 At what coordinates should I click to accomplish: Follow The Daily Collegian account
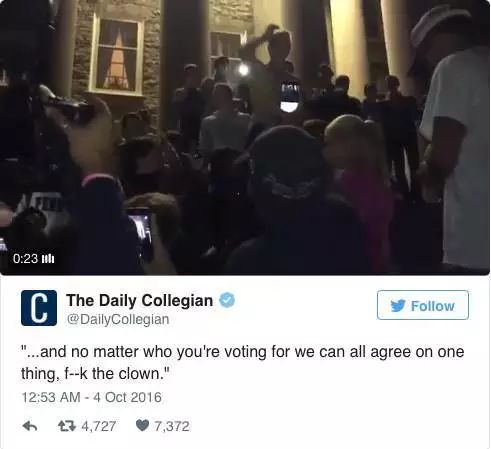423,305
